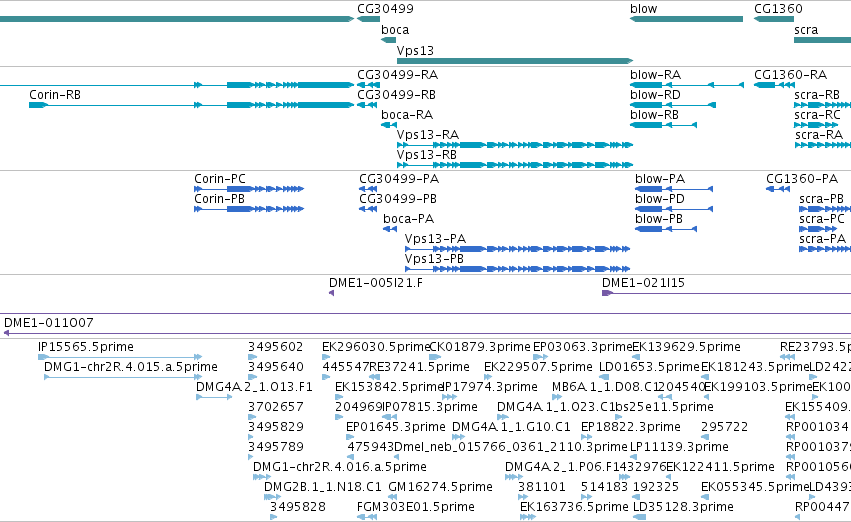Select the Vps13-PB protein label
851x522 pixels.
click(x=434, y=259)
